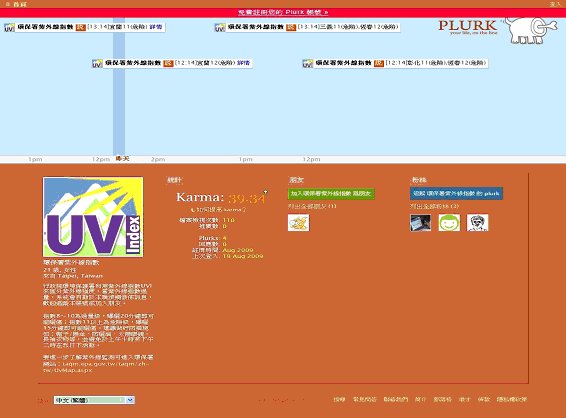The height and width of the screenshot is (418, 566).
Task: Click the 朋友 friends heading
Action: [296, 180]
